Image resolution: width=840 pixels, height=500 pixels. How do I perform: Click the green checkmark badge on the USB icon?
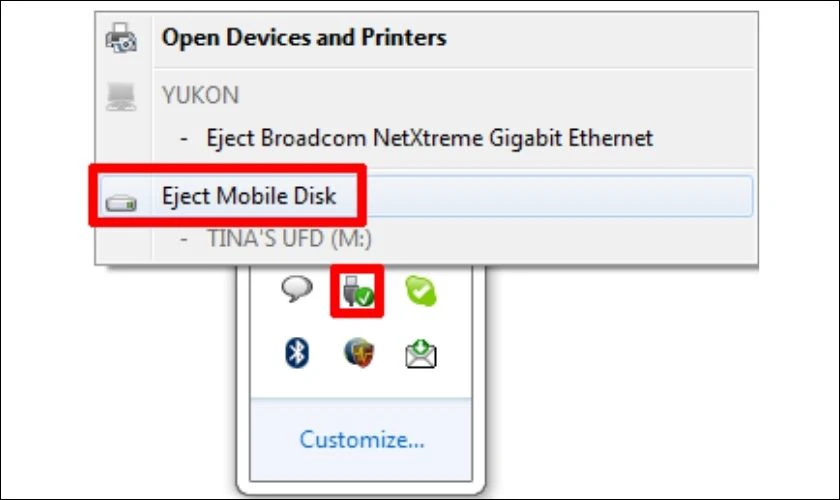coord(365,297)
